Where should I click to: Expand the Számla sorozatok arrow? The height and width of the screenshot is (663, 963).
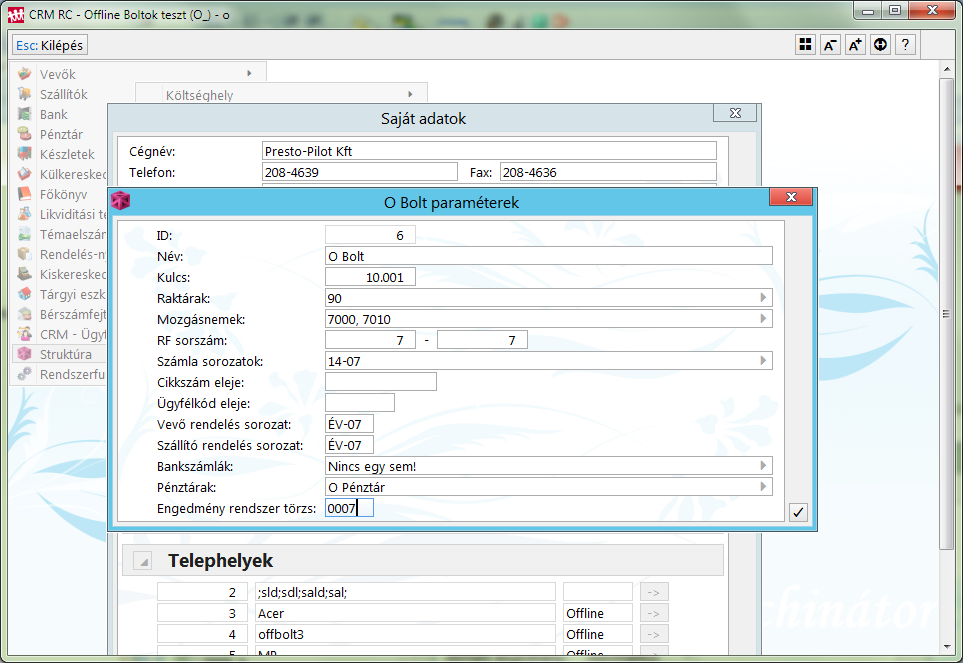point(763,361)
